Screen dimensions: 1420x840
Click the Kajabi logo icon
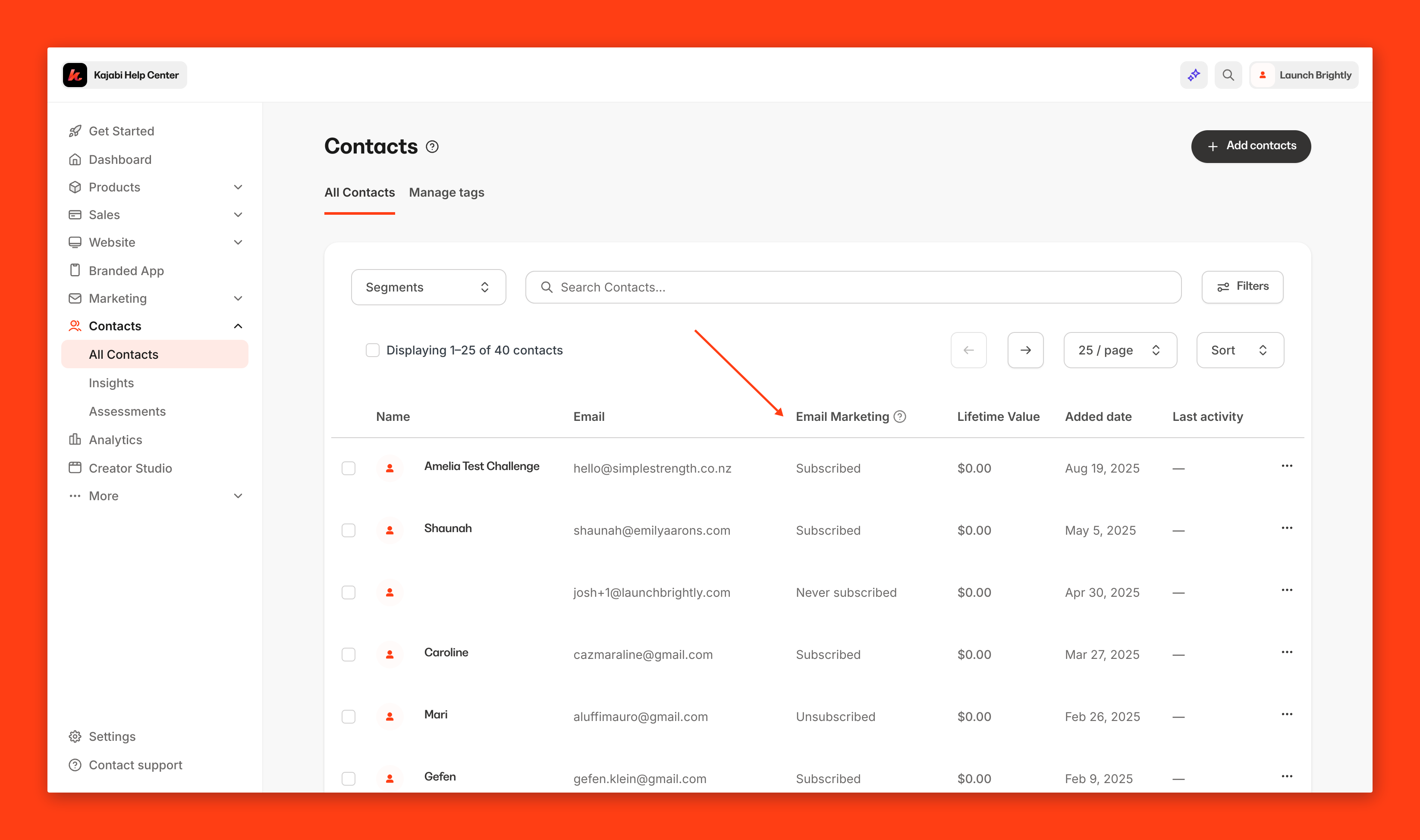(75, 75)
